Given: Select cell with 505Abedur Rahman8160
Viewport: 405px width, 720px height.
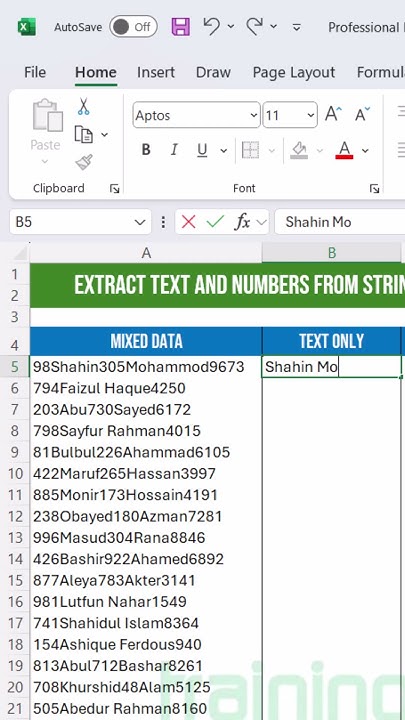Looking at the screenshot, I should click(146, 709).
